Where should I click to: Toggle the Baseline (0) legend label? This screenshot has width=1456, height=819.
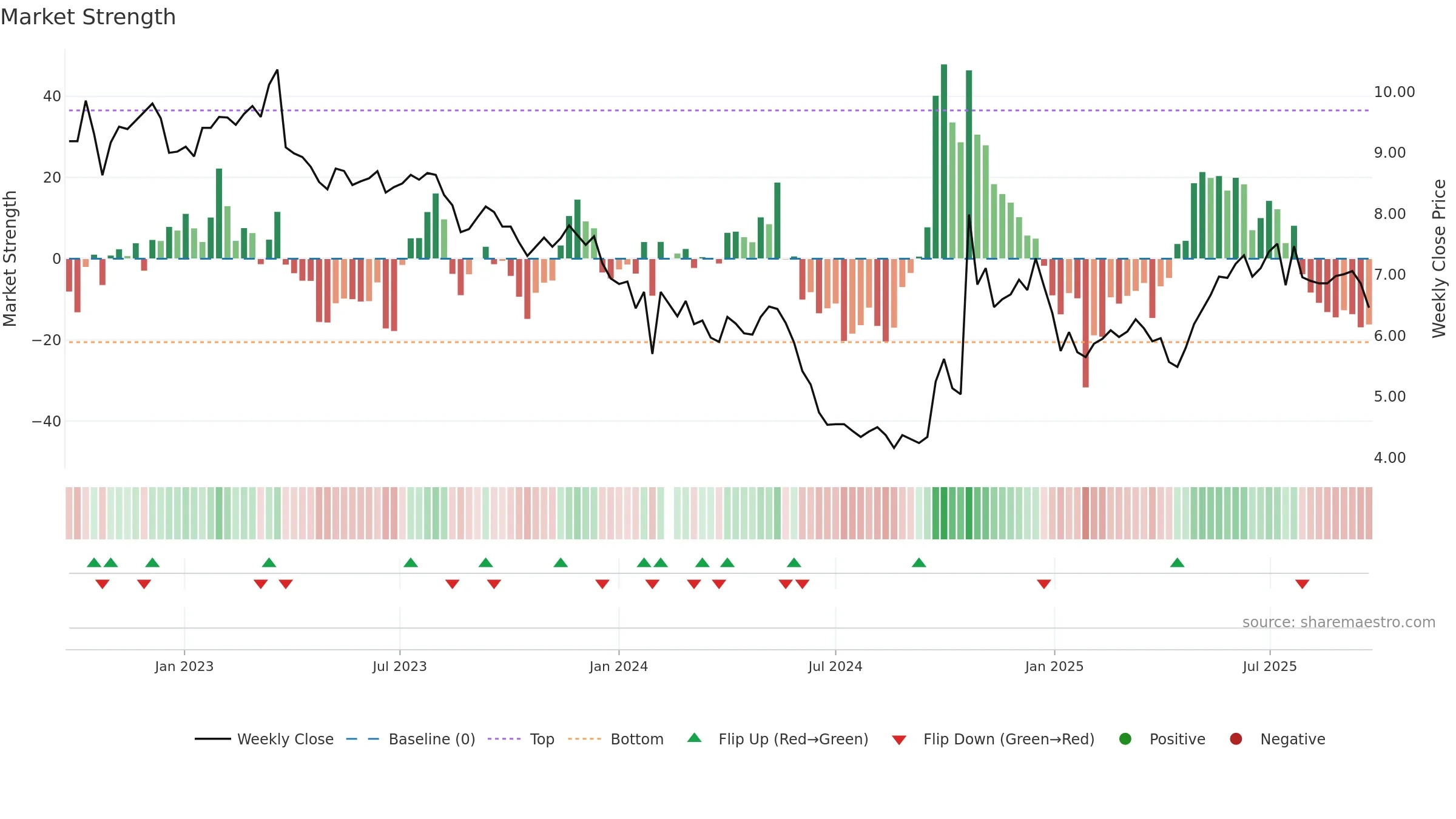pyautogui.click(x=432, y=740)
